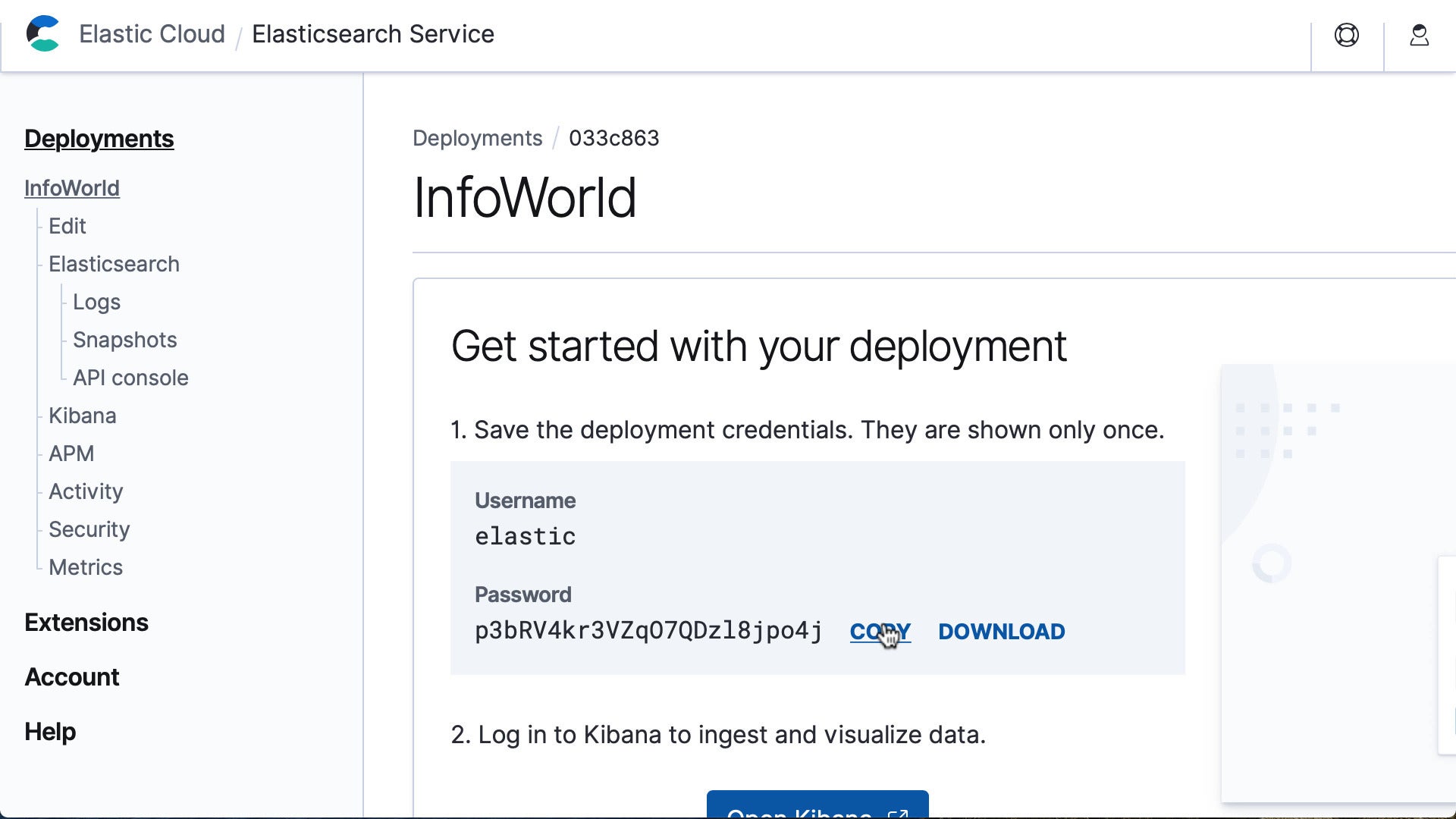This screenshot has width=1456, height=819.
Task: Open Activity in sidebar
Action: point(86,491)
